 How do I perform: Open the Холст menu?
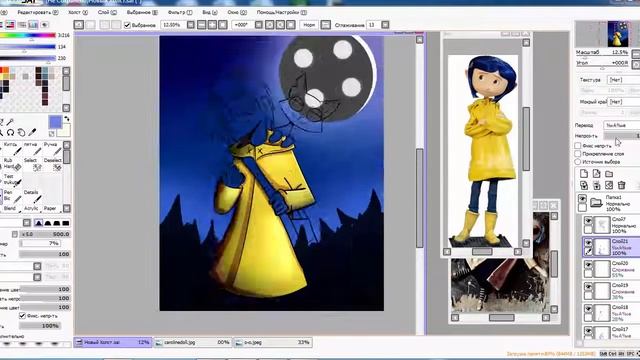[78, 13]
